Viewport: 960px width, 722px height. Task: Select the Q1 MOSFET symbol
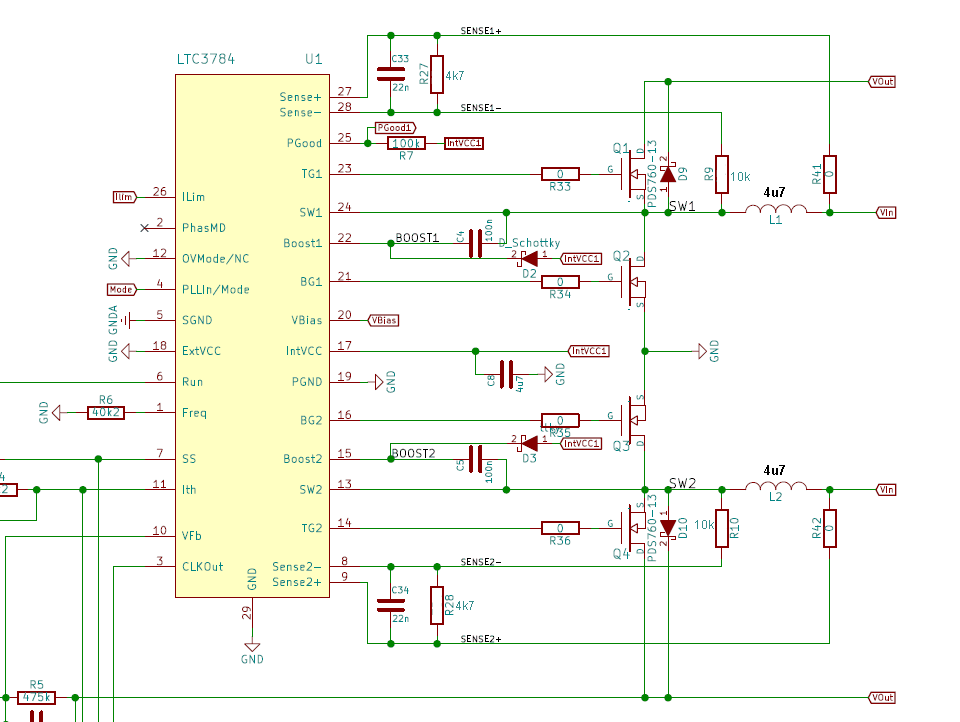click(632, 173)
